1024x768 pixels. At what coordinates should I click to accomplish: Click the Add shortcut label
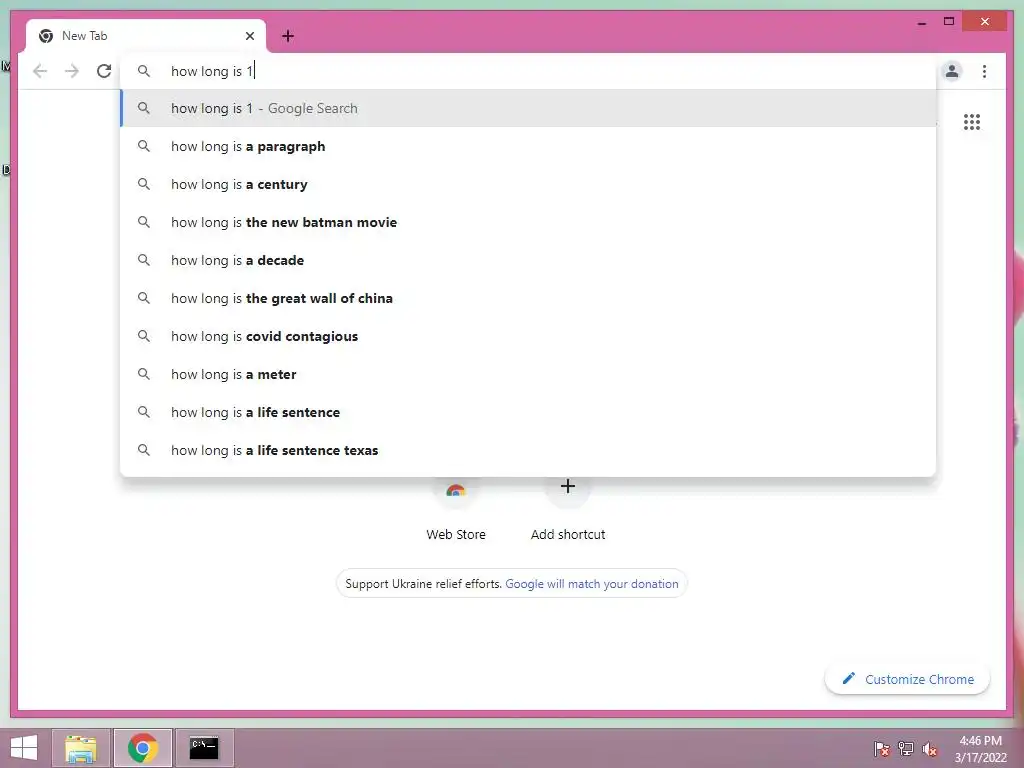(568, 534)
